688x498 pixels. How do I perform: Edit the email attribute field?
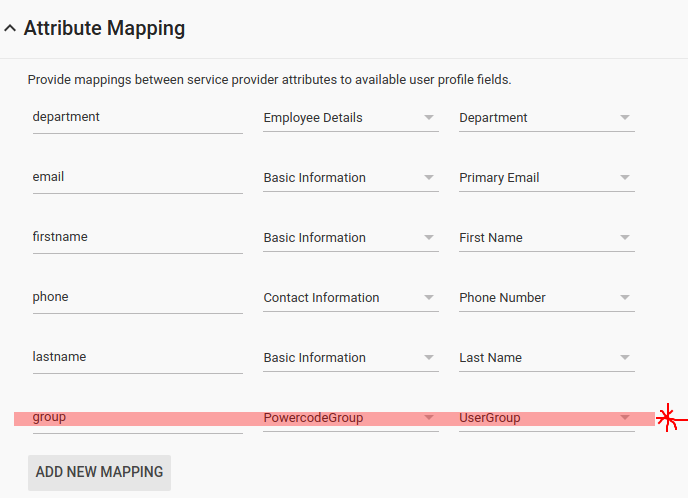(137, 178)
